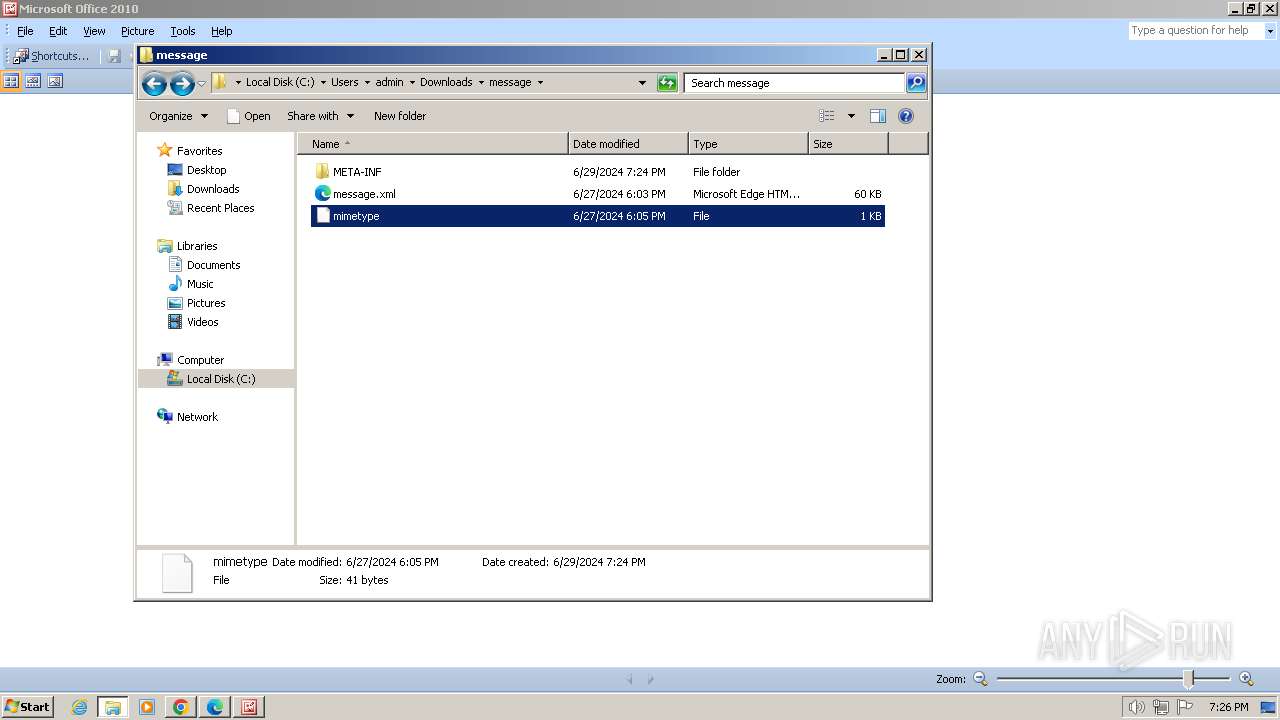Screen dimensions: 1280x720
Task: Open the Picture menu
Action: click(x=137, y=31)
